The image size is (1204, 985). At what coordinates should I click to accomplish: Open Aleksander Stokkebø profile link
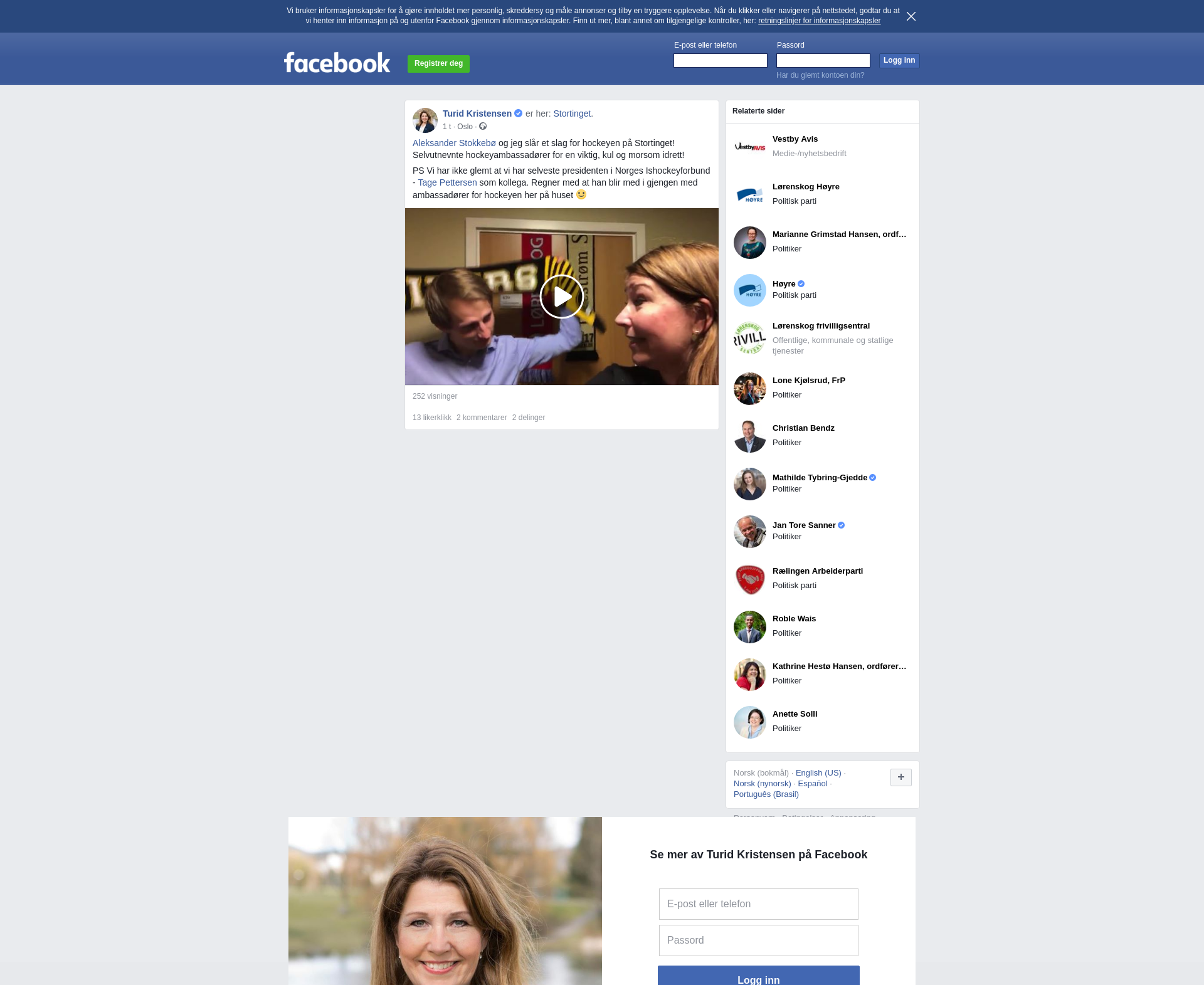tap(454, 143)
